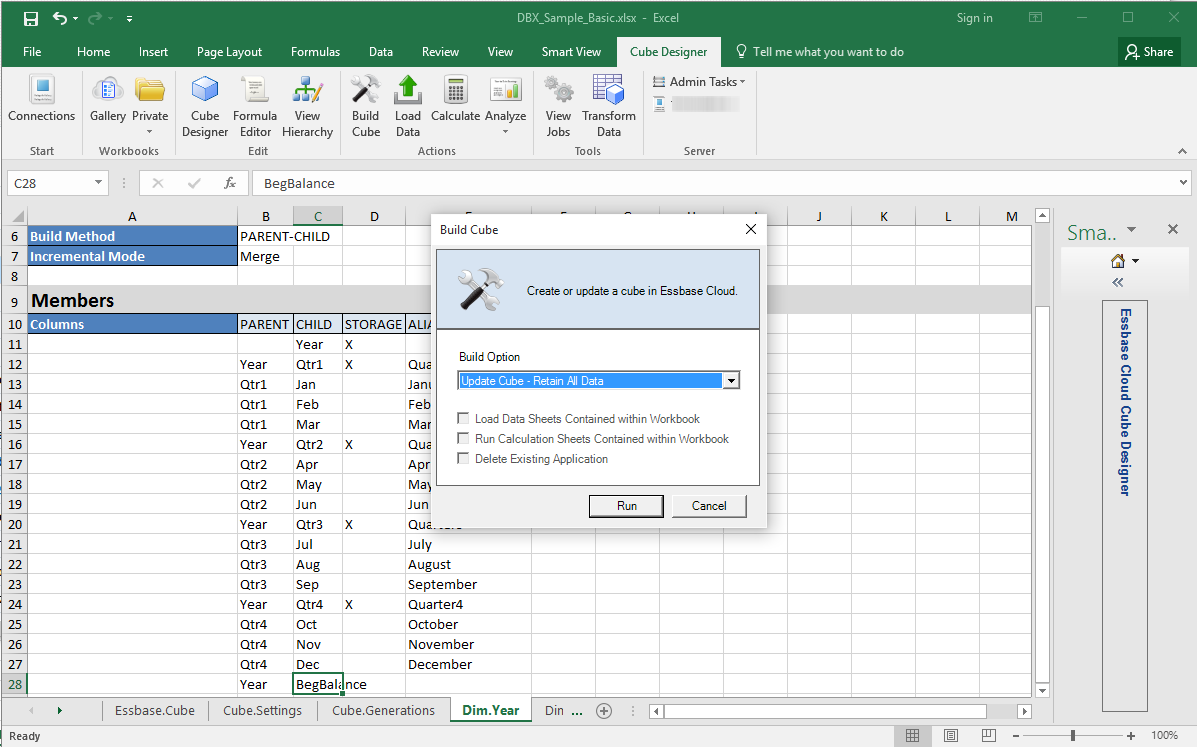Expand the Admin Tasks dropdown
This screenshot has width=1197, height=747.
(700, 82)
